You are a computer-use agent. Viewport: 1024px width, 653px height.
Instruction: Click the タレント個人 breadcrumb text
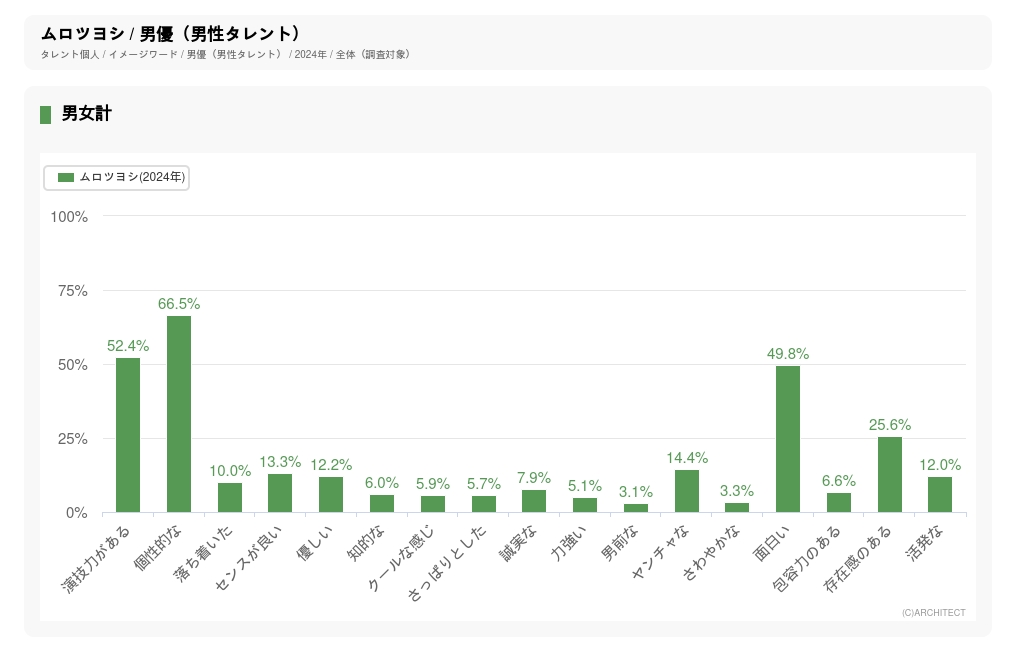70,54
